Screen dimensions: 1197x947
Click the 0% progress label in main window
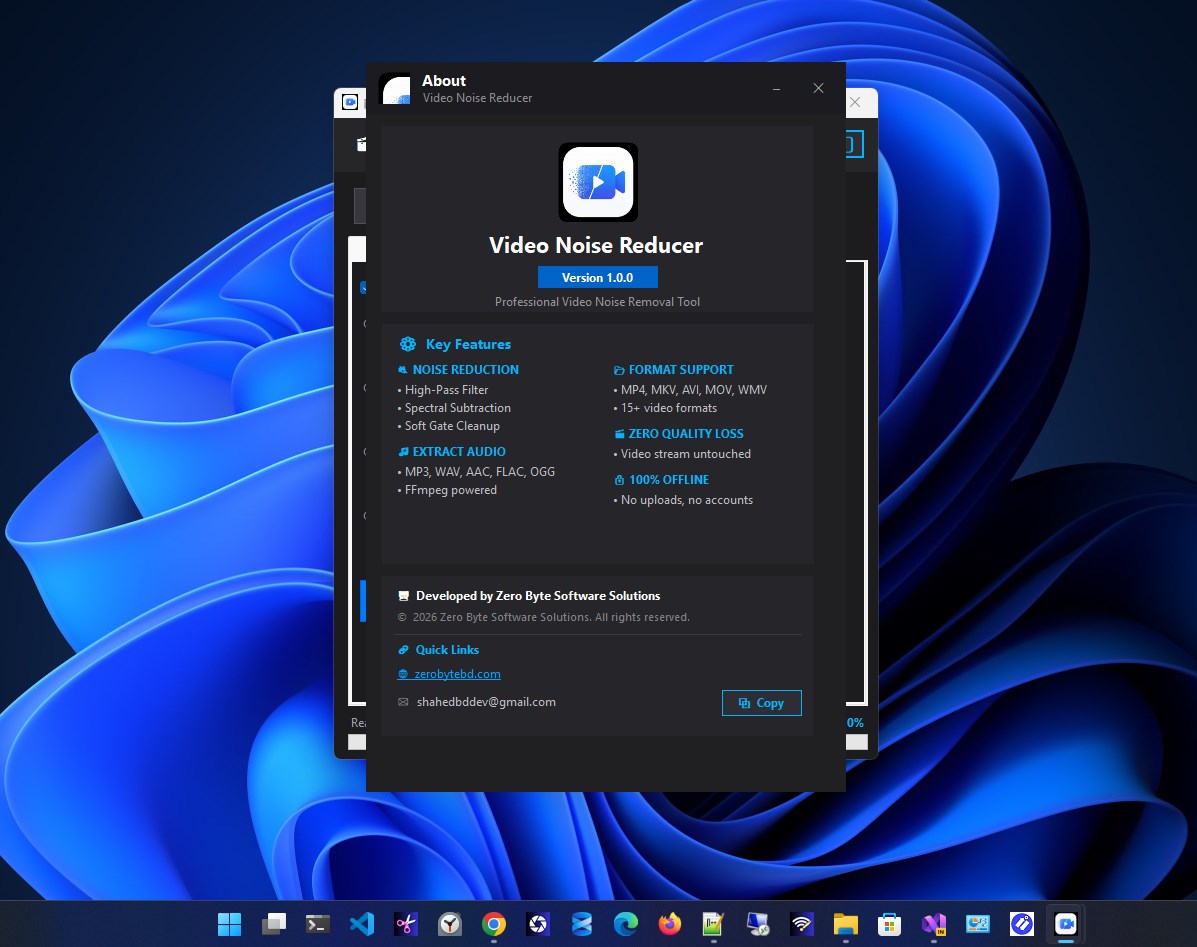(855, 723)
